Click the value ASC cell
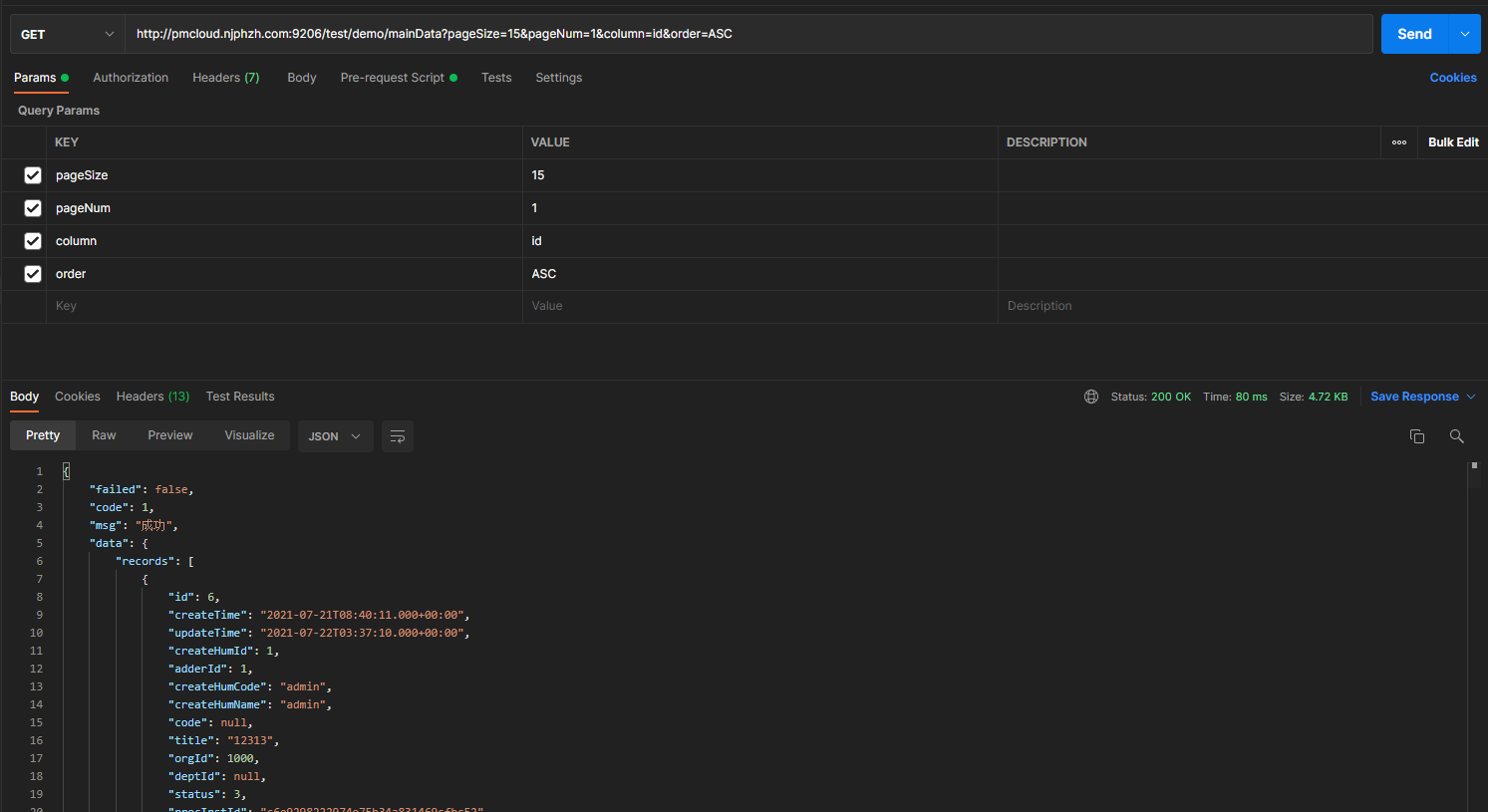The width and height of the screenshot is (1488, 812). 760,274
